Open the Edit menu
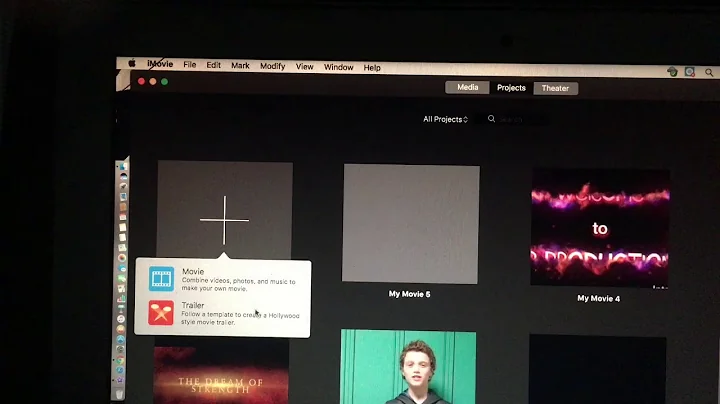The image size is (720, 404). (214, 65)
